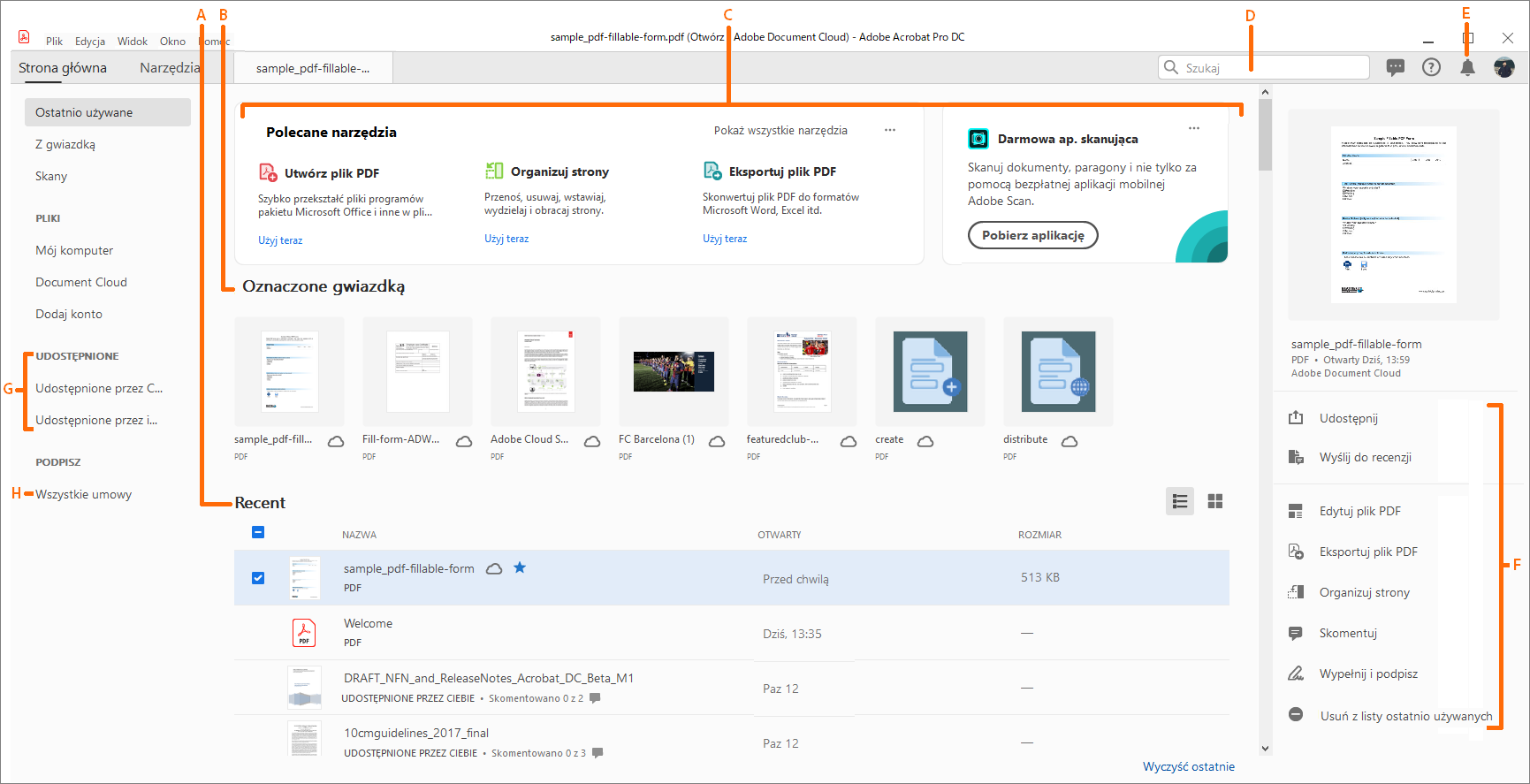Click the Wyślij do recenzji icon

(x=1296, y=457)
